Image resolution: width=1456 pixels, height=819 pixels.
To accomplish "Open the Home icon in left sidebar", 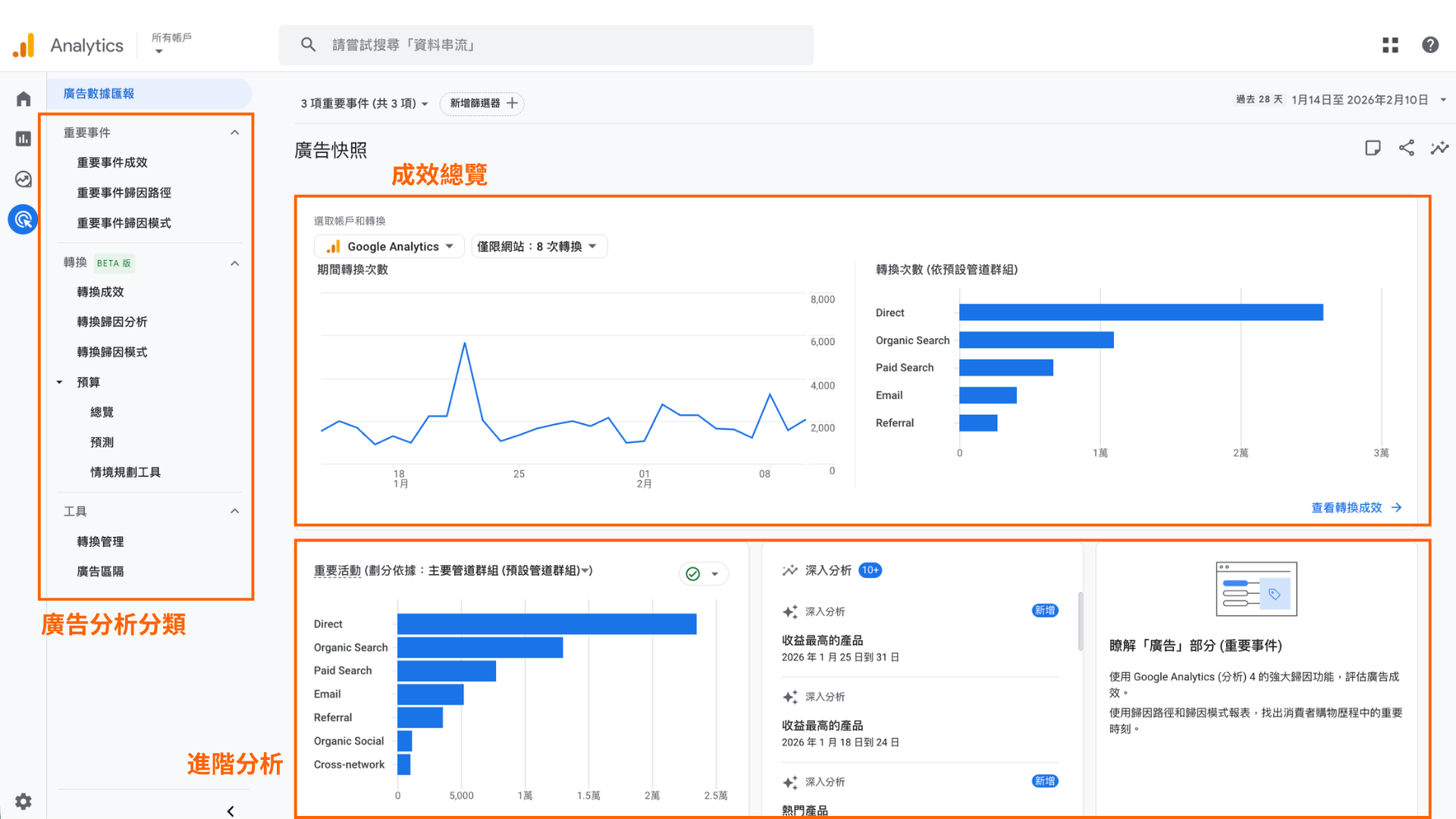I will (x=23, y=98).
